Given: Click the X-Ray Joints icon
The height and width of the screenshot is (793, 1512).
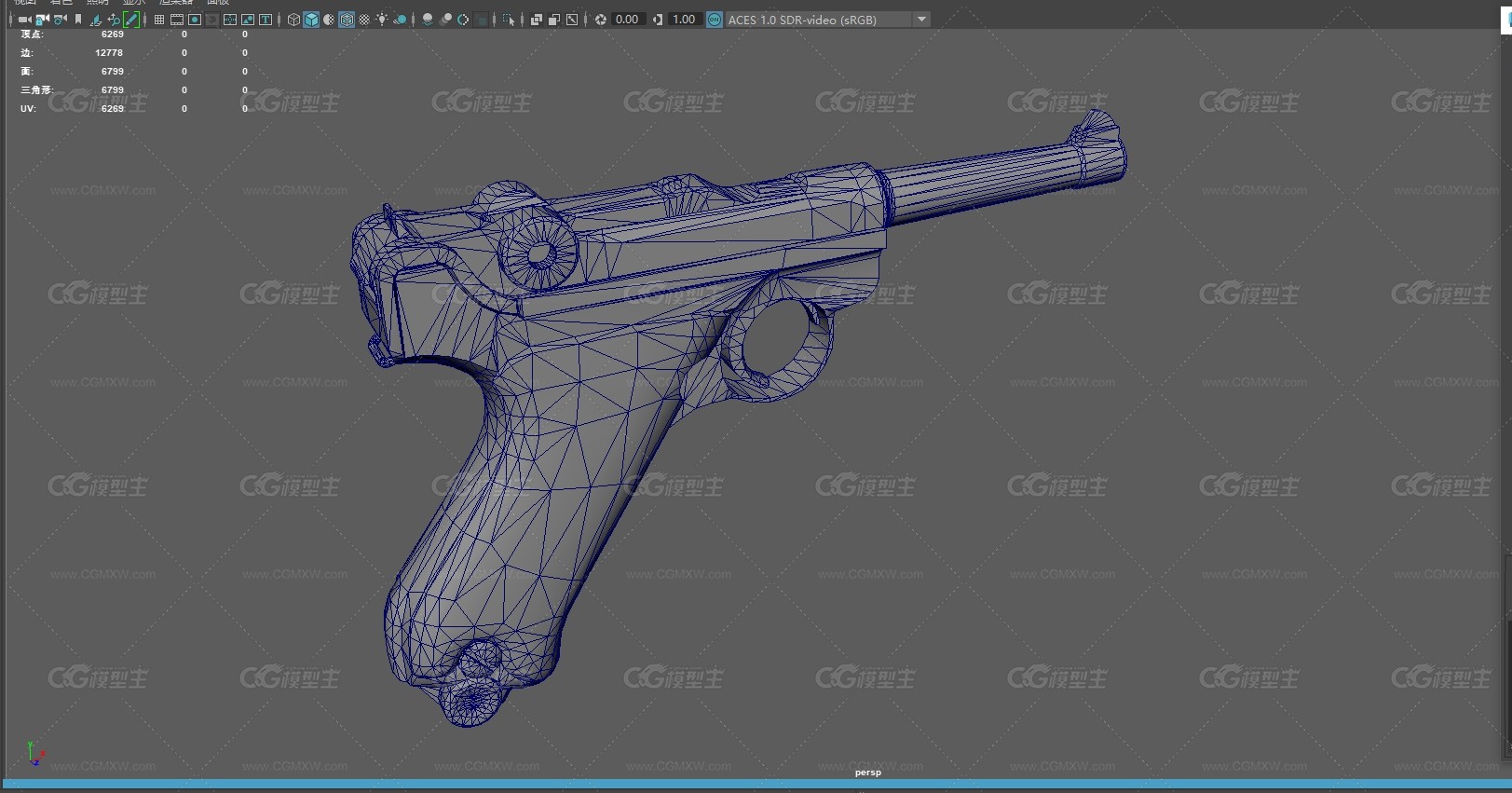Looking at the screenshot, I should click(572, 20).
